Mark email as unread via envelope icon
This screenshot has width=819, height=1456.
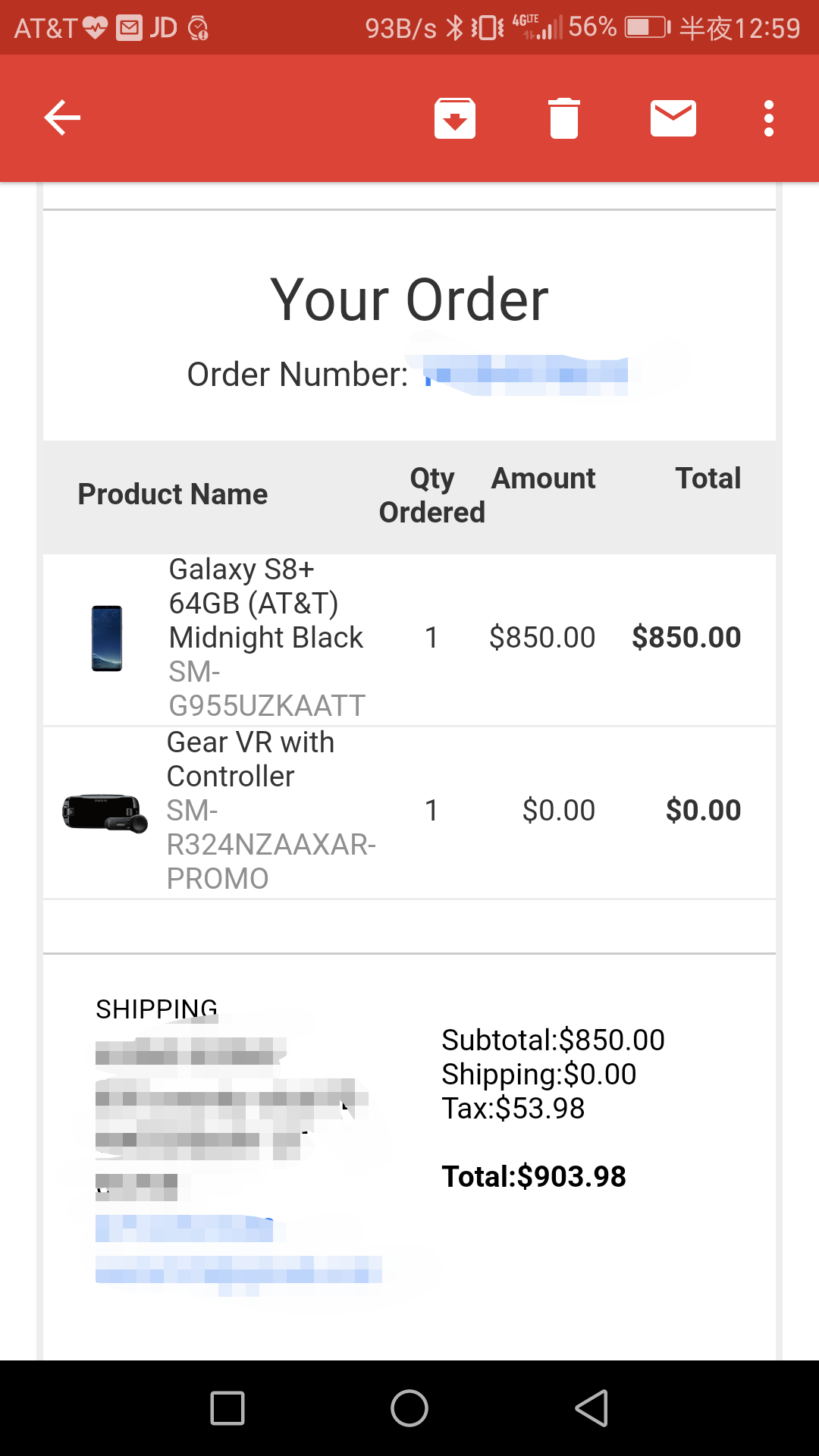673,118
